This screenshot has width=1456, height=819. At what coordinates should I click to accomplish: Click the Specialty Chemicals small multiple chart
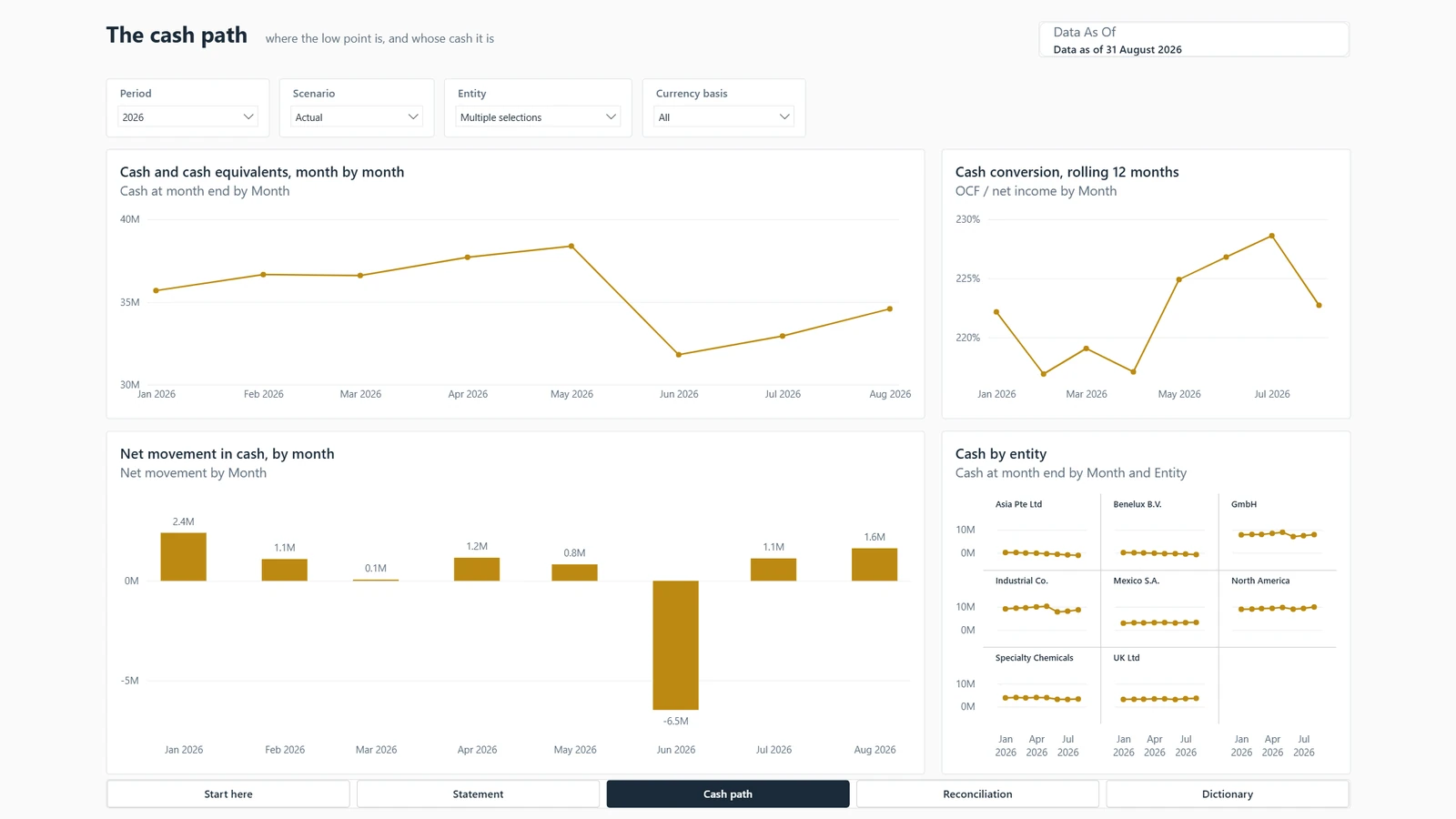1041,686
